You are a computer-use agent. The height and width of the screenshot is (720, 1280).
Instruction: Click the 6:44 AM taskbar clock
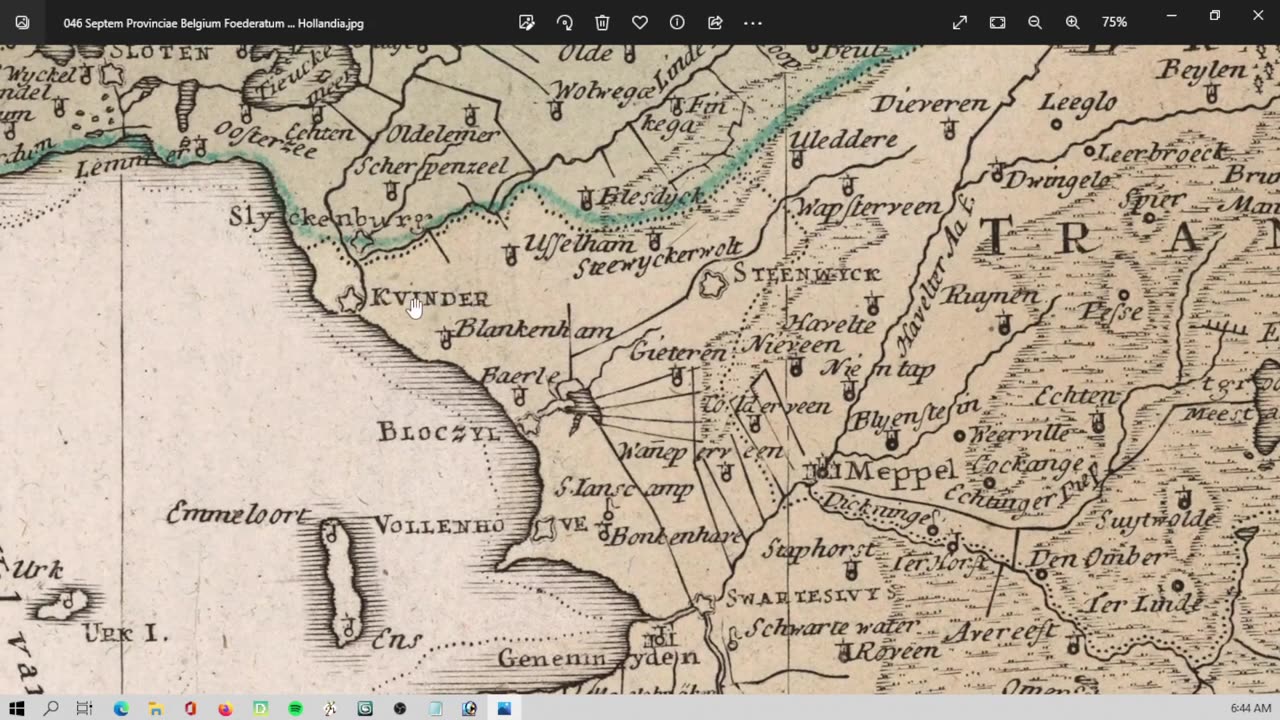(x=1250, y=708)
